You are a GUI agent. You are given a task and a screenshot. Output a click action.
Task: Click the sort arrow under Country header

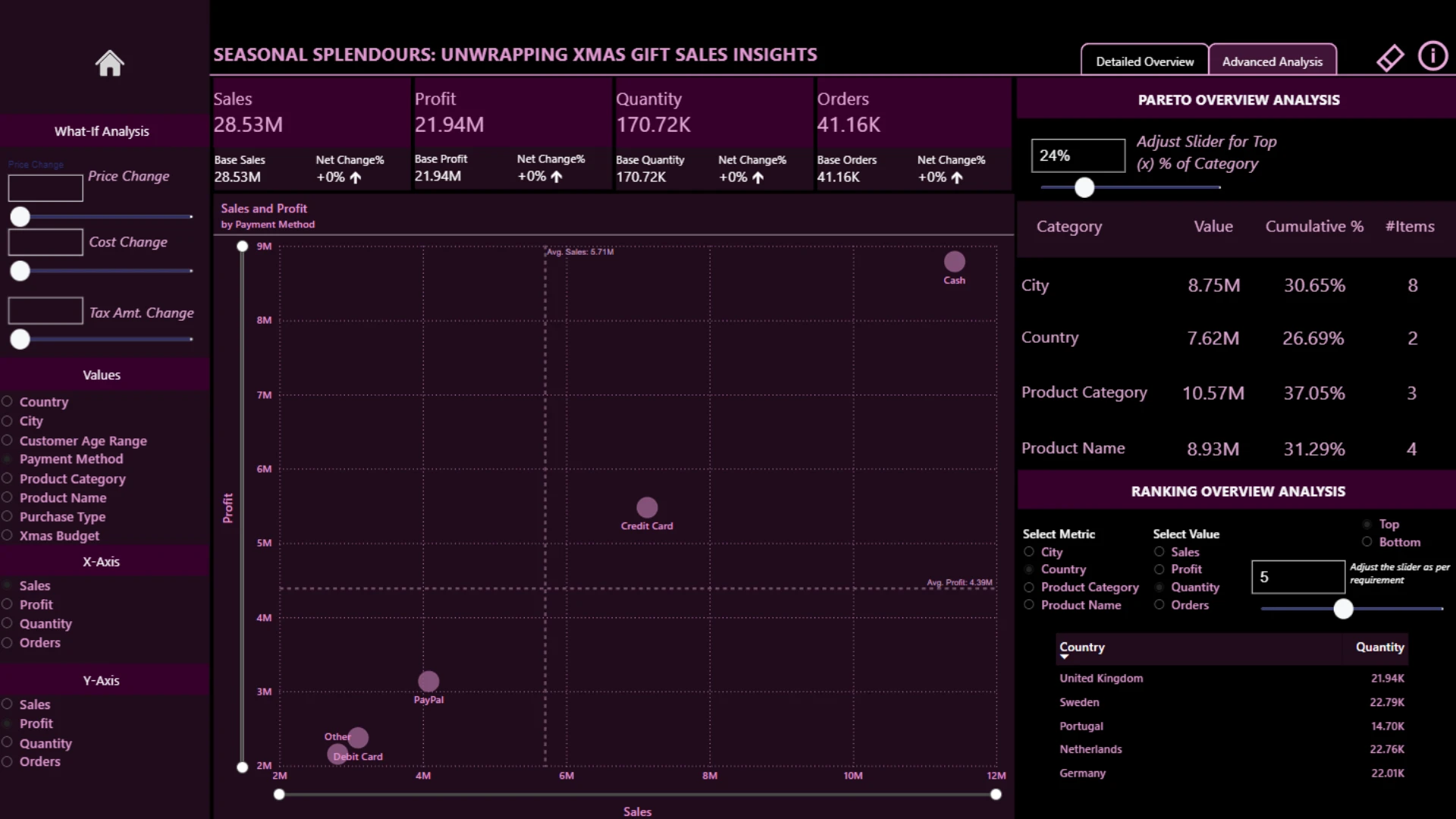point(1065,657)
